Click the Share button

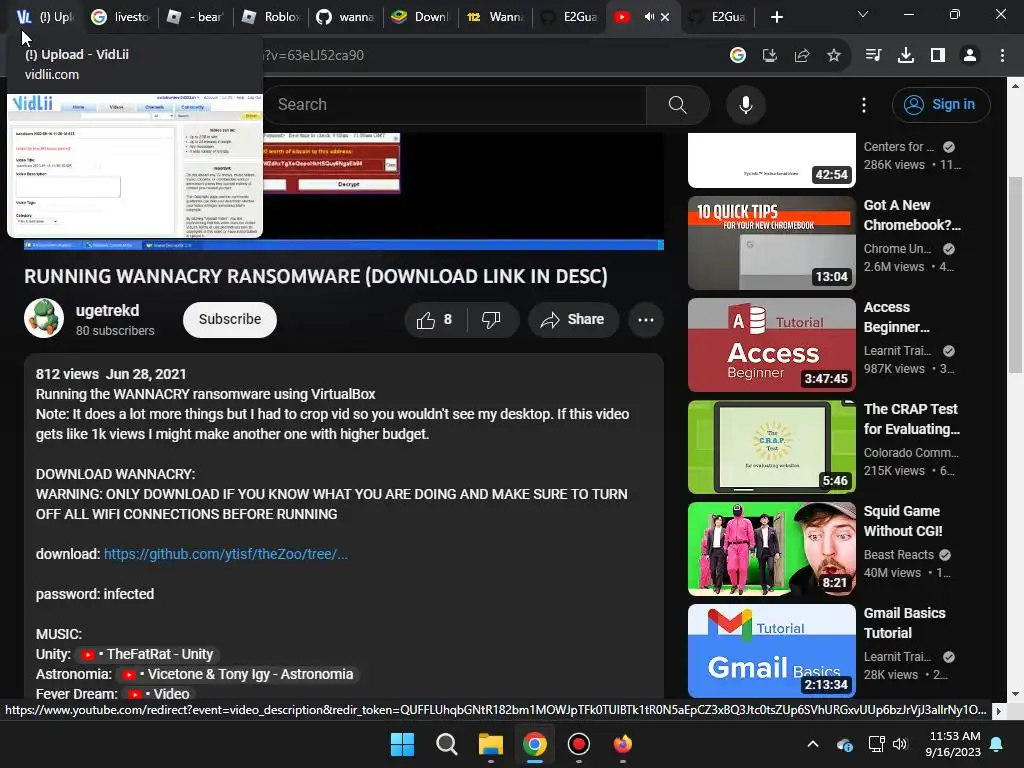click(x=573, y=319)
